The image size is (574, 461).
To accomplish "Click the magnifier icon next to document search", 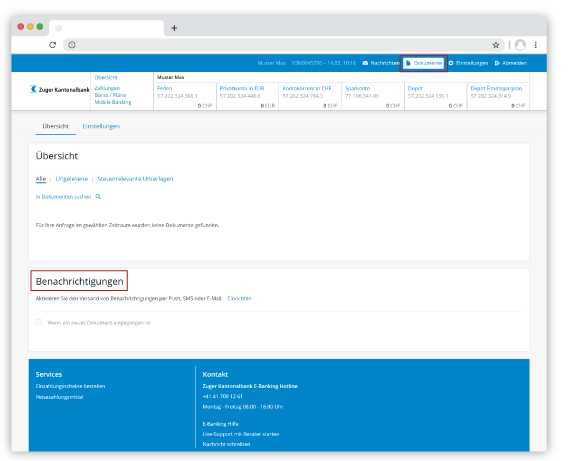I will click(x=98, y=197).
